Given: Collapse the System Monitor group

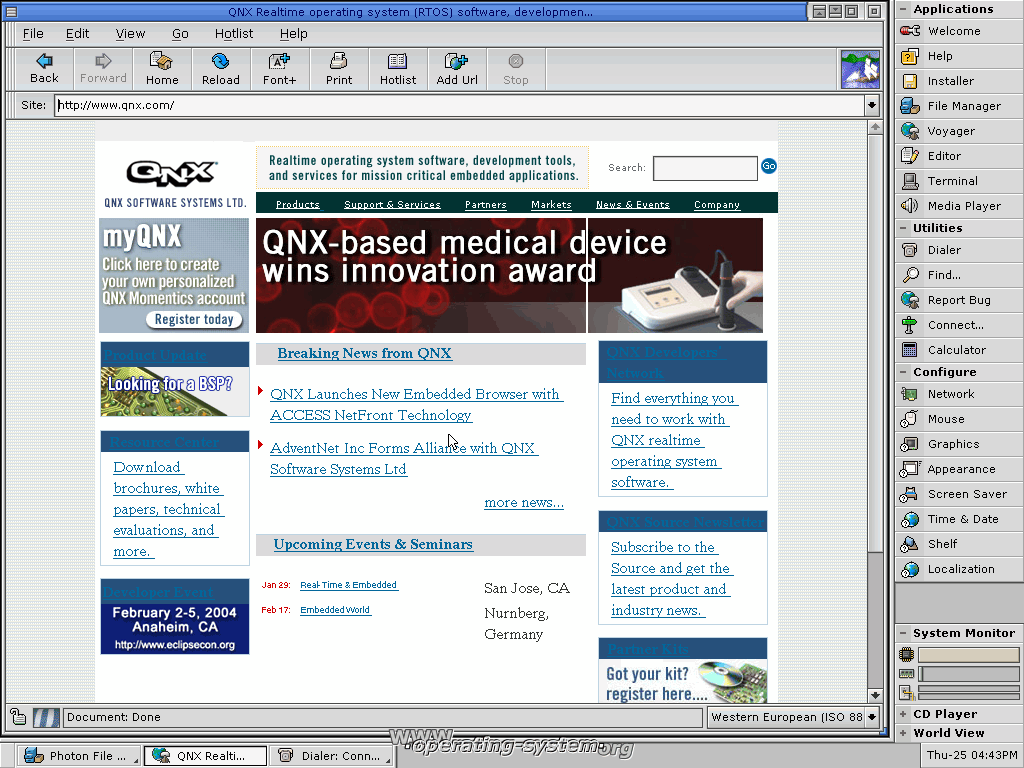Looking at the screenshot, I should click(903, 633).
